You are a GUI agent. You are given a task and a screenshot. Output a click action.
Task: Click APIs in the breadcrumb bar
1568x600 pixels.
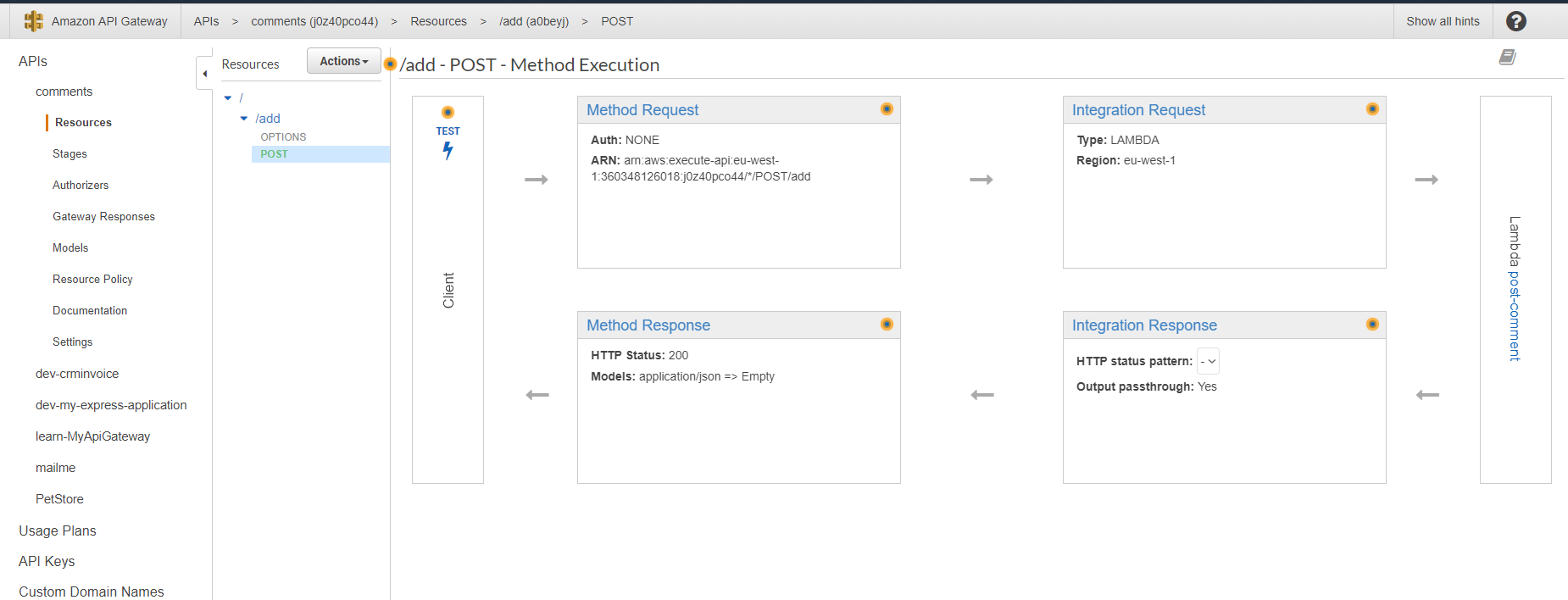[206, 21]
